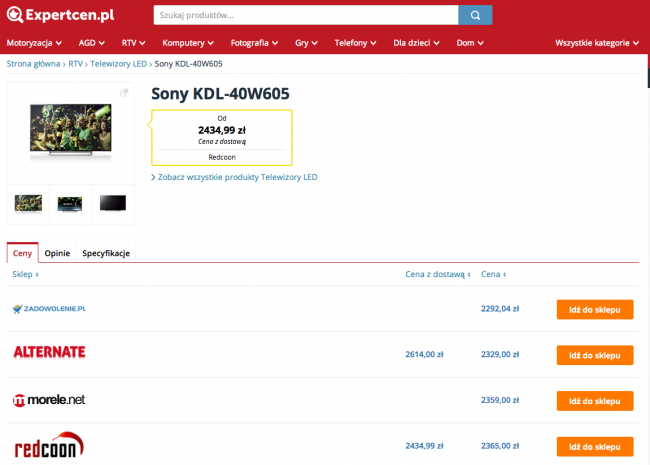Click the 2359,00 zł price
Viewport: 650px width, 465px height.
pos(500,400)
